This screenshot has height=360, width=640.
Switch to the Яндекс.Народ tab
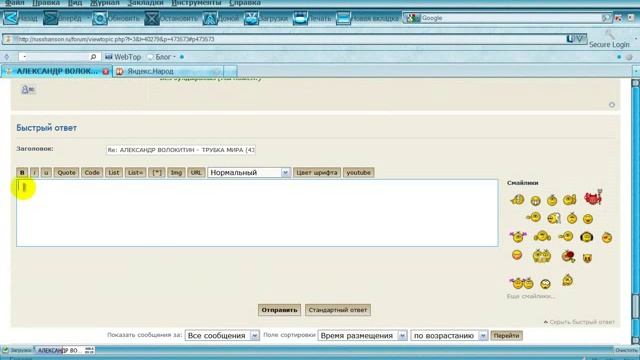168,71
